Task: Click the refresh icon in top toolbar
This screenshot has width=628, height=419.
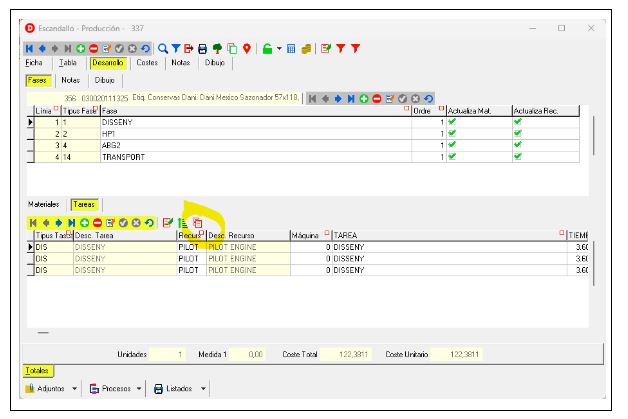Action: [146, 47]
